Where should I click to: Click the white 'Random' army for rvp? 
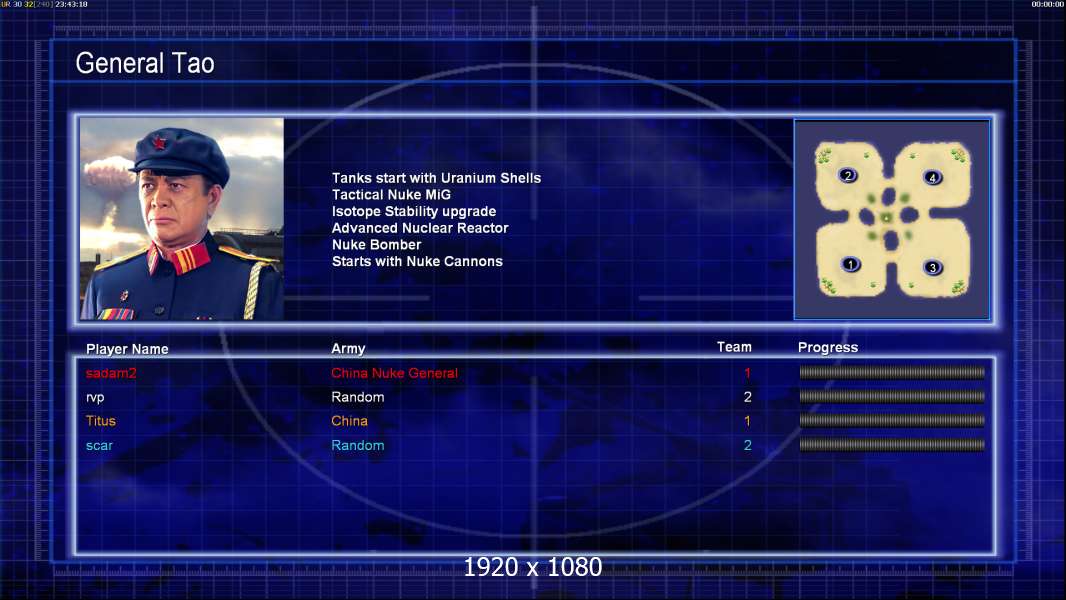point(358,397)
